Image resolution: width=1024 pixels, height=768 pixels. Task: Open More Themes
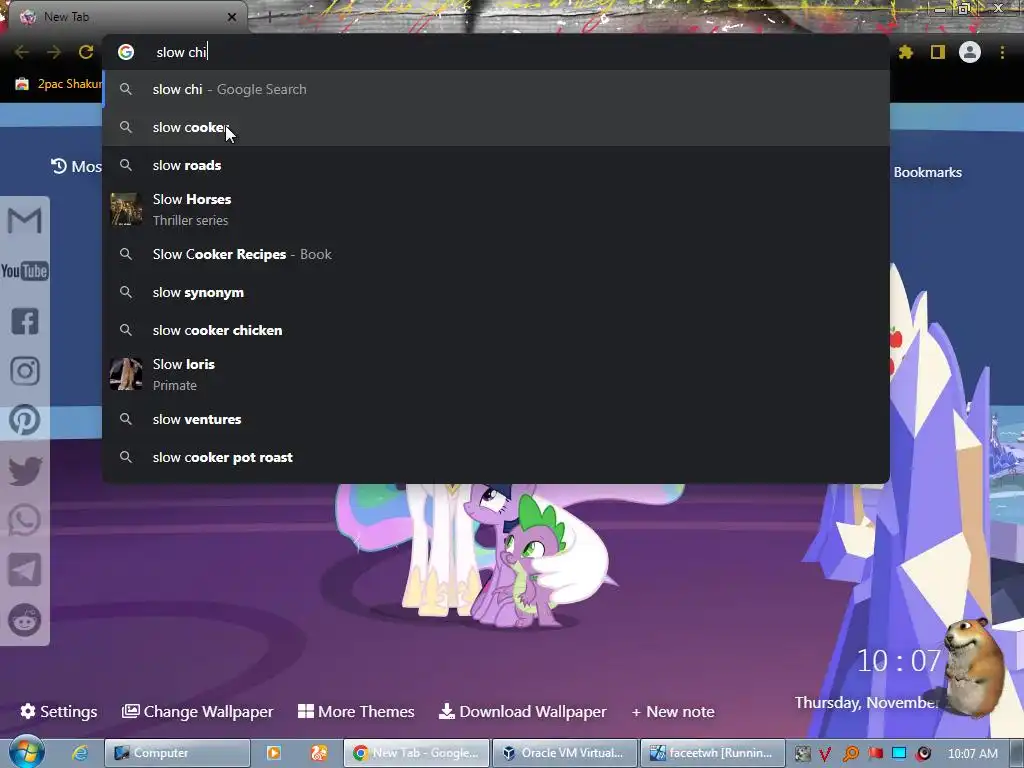tap(356, 711)
